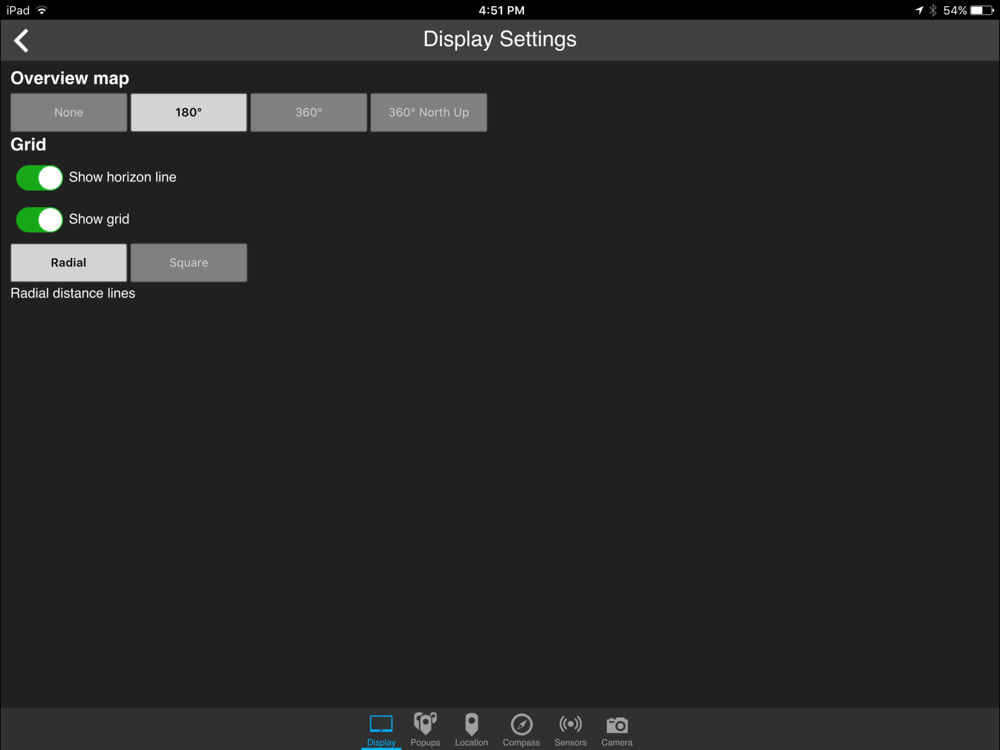
Task: Select 360° North Up overview option
Action: [429, 112]
